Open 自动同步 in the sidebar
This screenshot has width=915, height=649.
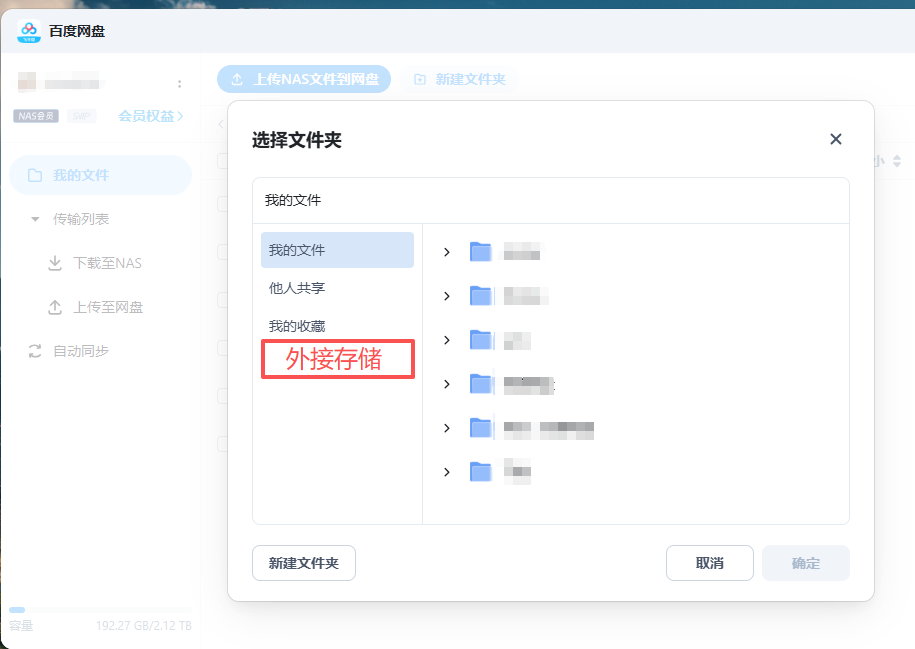tap(81, 351)
